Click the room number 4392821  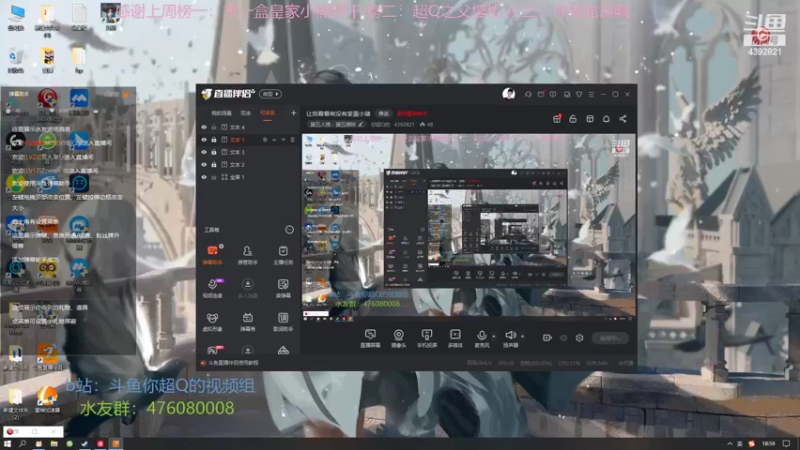click(404, 124)
